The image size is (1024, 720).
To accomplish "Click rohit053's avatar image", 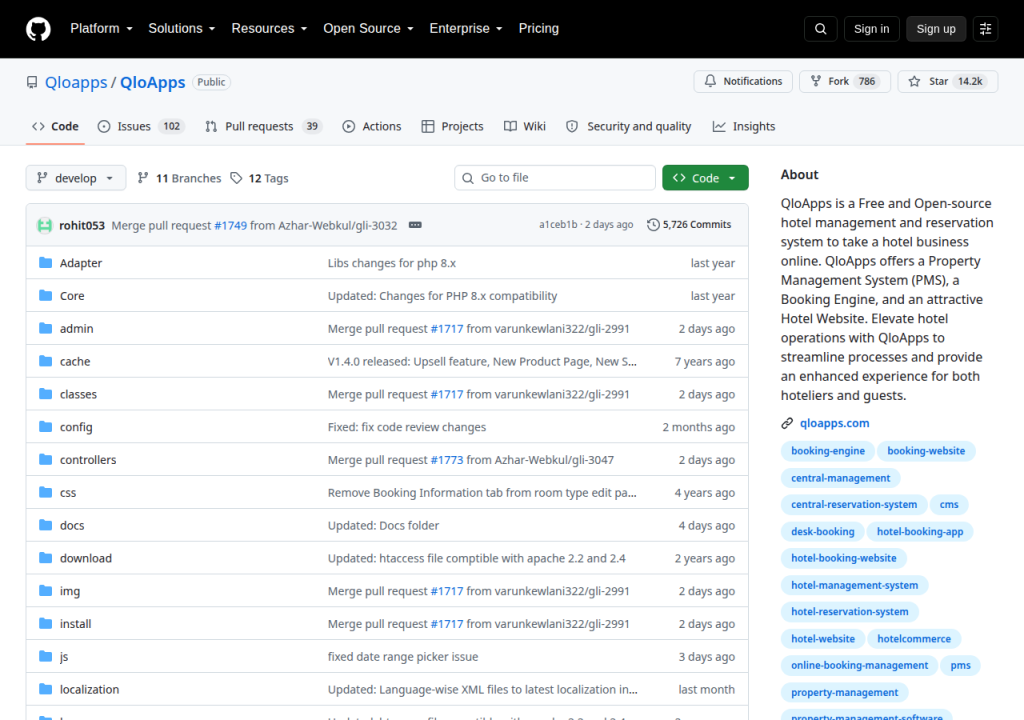I will tap(44, 225).
